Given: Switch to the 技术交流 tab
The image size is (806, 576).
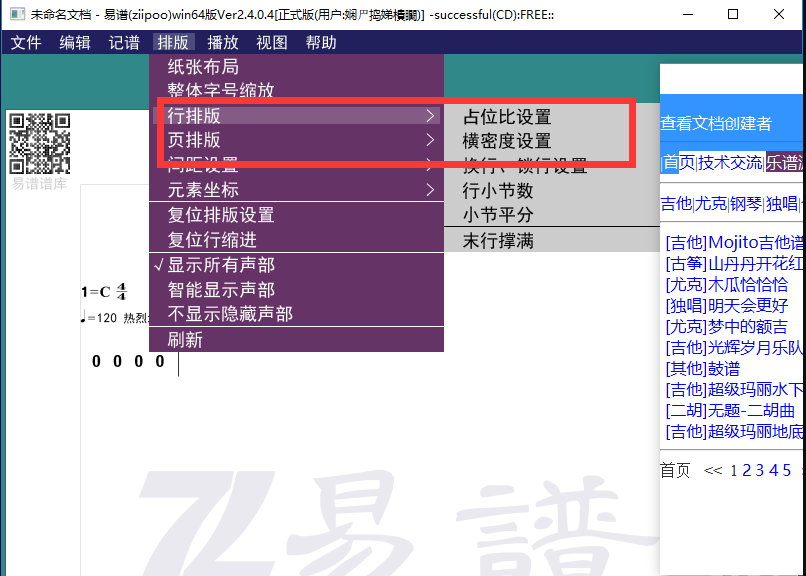Looking at the screenshot, I should pos(730,163).
